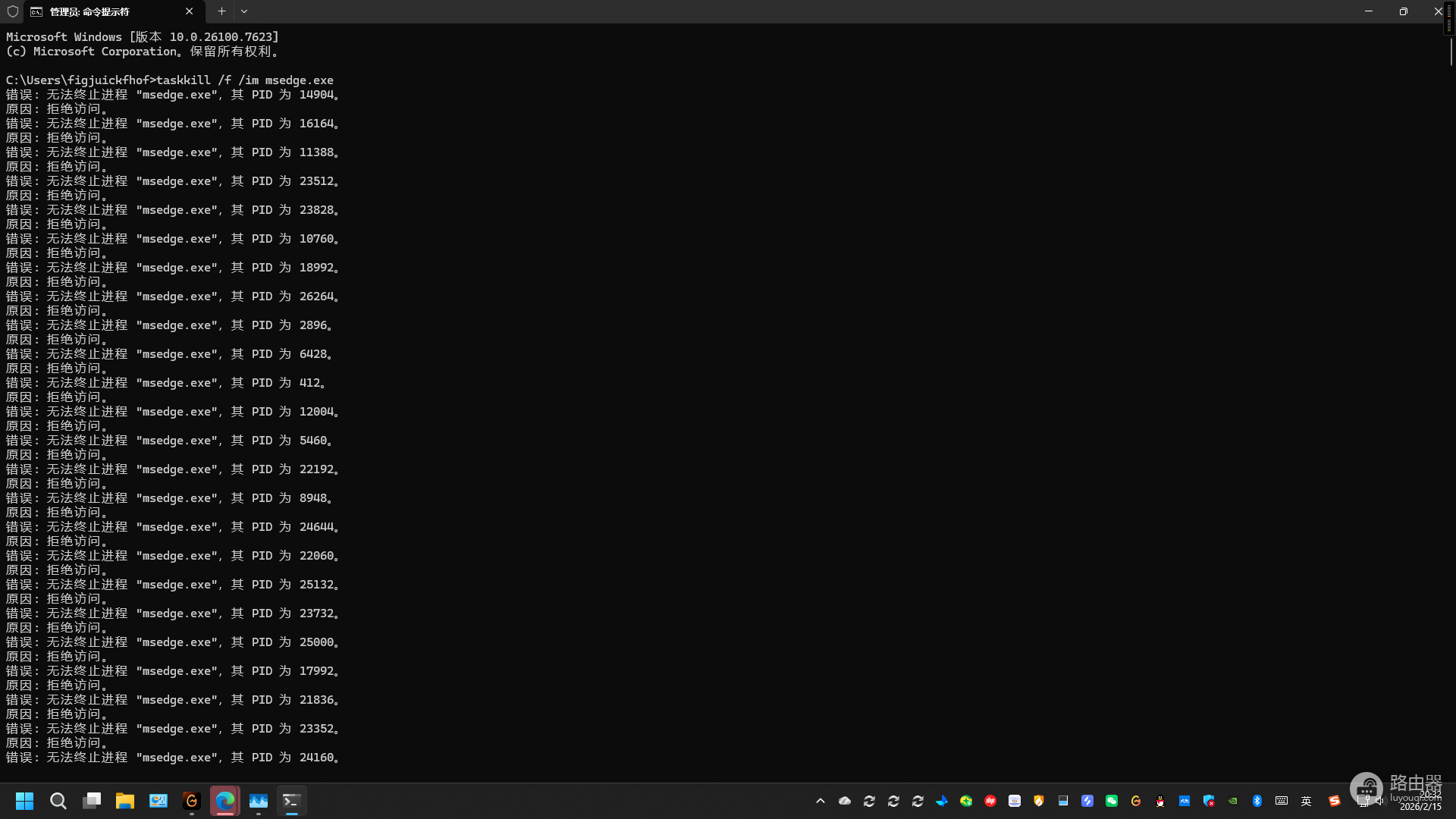Image resolution: width=1456 pixels, height=819 pixels.
Task: Switch to Microsoft Edge on the taskbar
Action: tap(225, 801)
